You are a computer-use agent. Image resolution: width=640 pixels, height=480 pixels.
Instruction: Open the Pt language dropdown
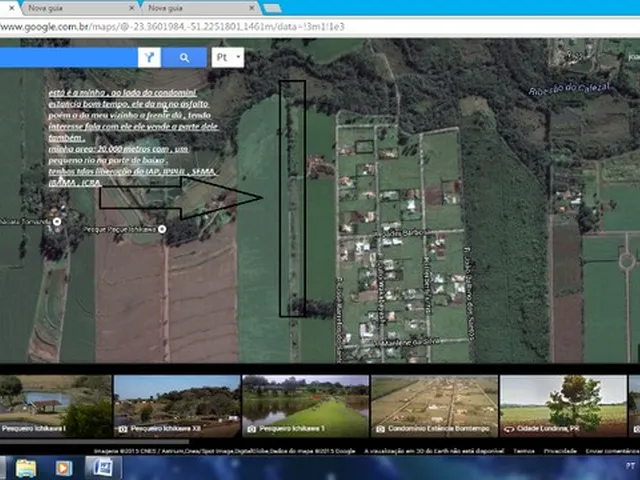228,58
